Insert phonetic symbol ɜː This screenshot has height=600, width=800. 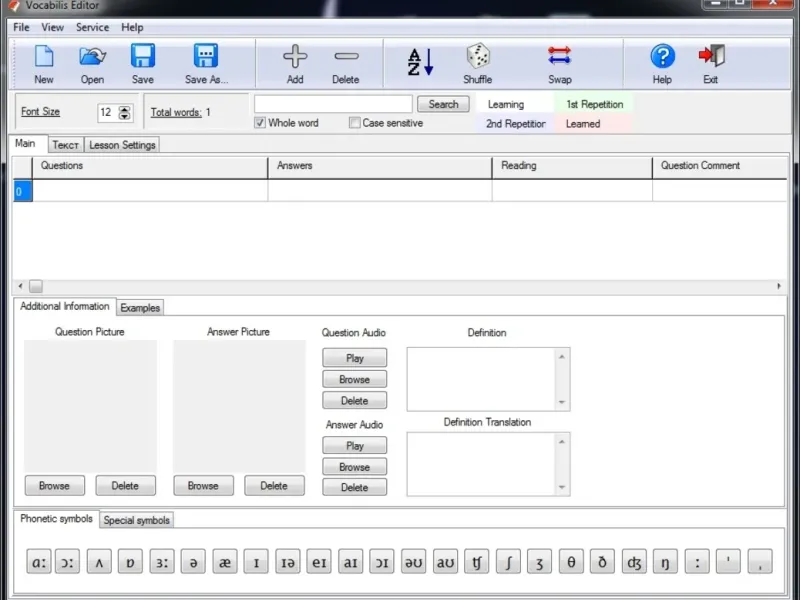(x=162, y=562)
